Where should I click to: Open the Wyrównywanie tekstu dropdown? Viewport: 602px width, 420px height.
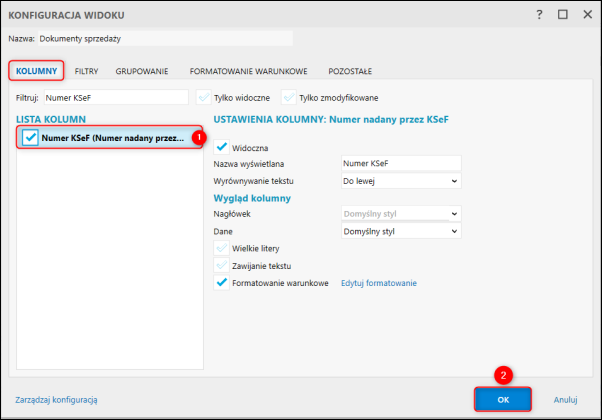[401, 181]
